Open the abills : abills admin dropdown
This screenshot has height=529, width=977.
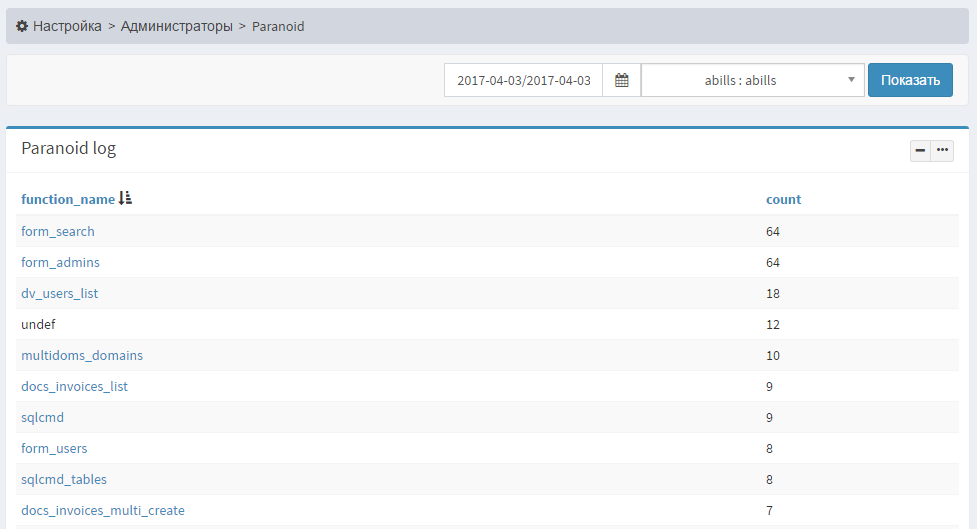coord(753,80)
